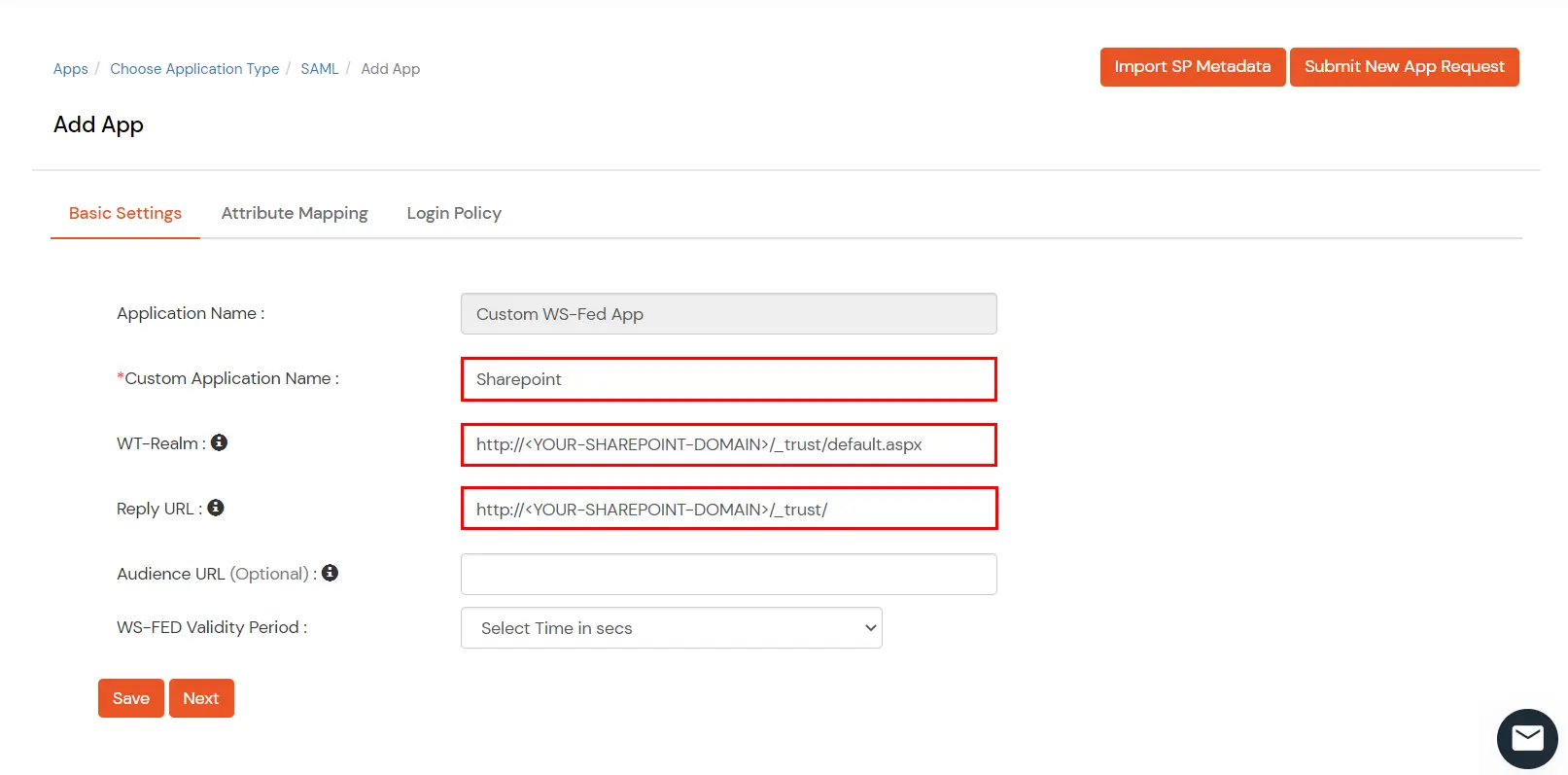The height and width of the screenshot is (775, 1568).
Task: Switch to the Basic Settings tab
Action: [x=125, y=213]
